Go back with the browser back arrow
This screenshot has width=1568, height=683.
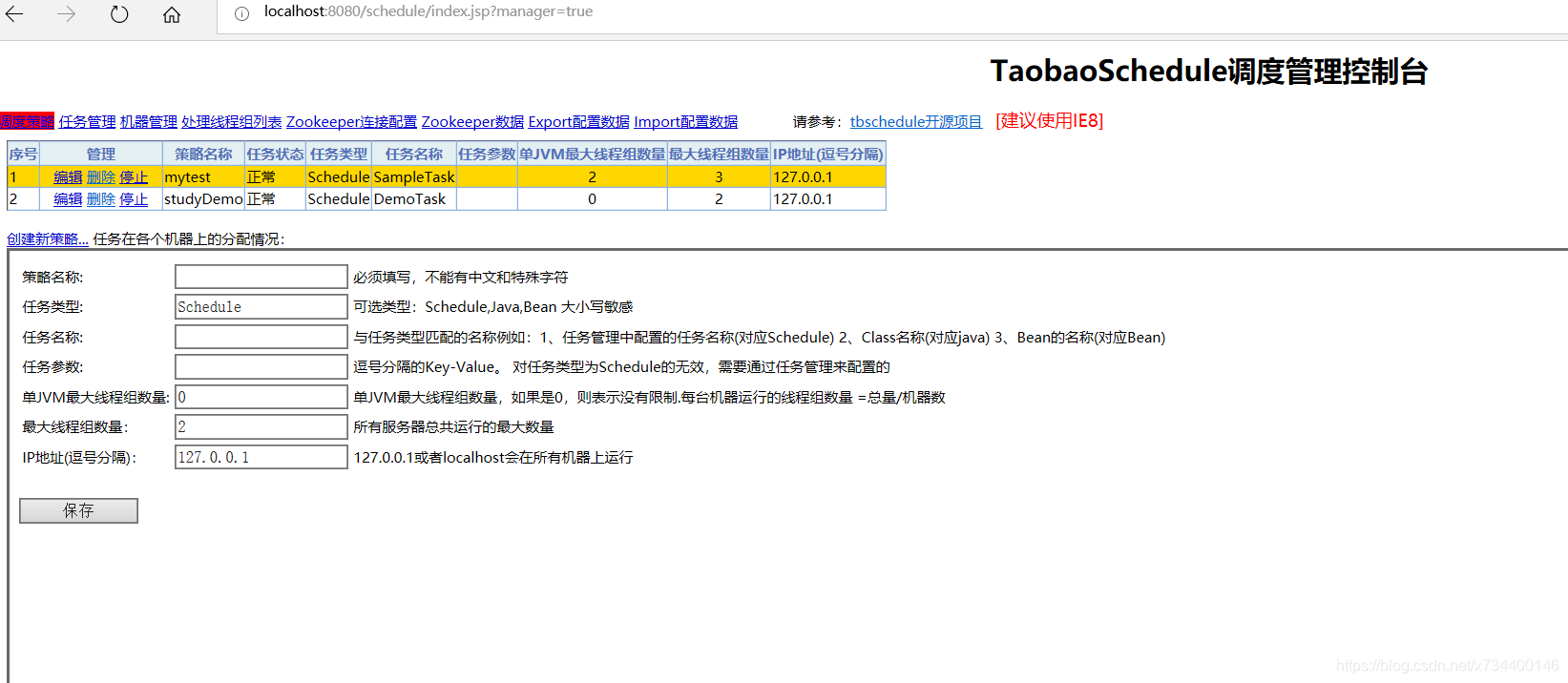point(14,14)
